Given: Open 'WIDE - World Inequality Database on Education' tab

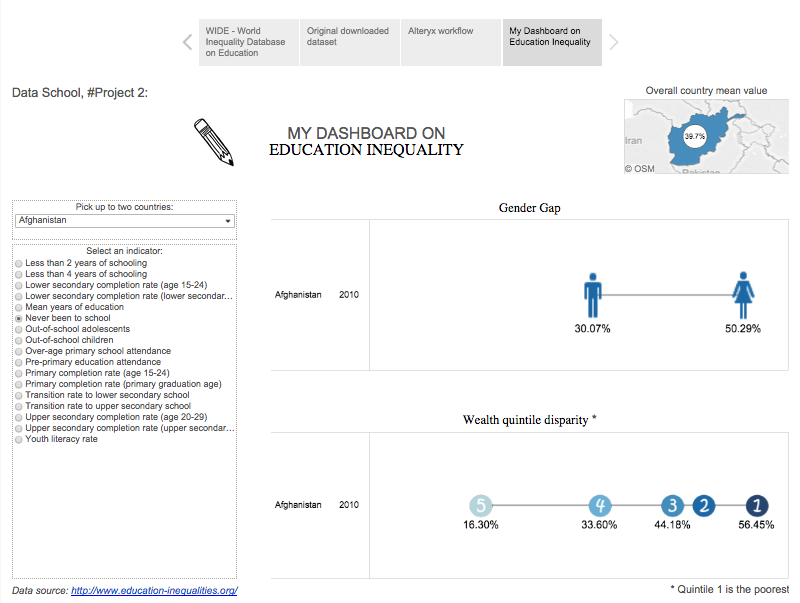Looking at the screenshot, I should pos(248,42).
